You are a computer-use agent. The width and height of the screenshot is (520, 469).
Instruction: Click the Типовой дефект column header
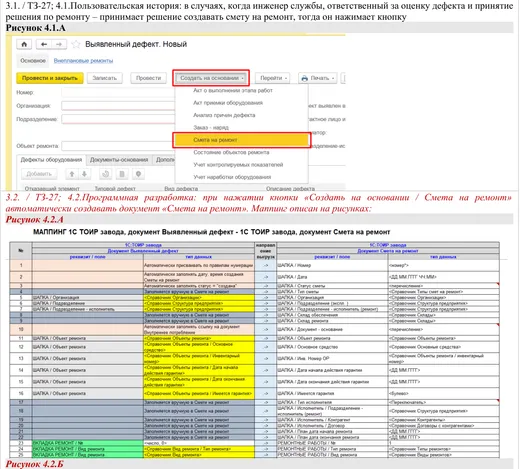pos(115,189)
